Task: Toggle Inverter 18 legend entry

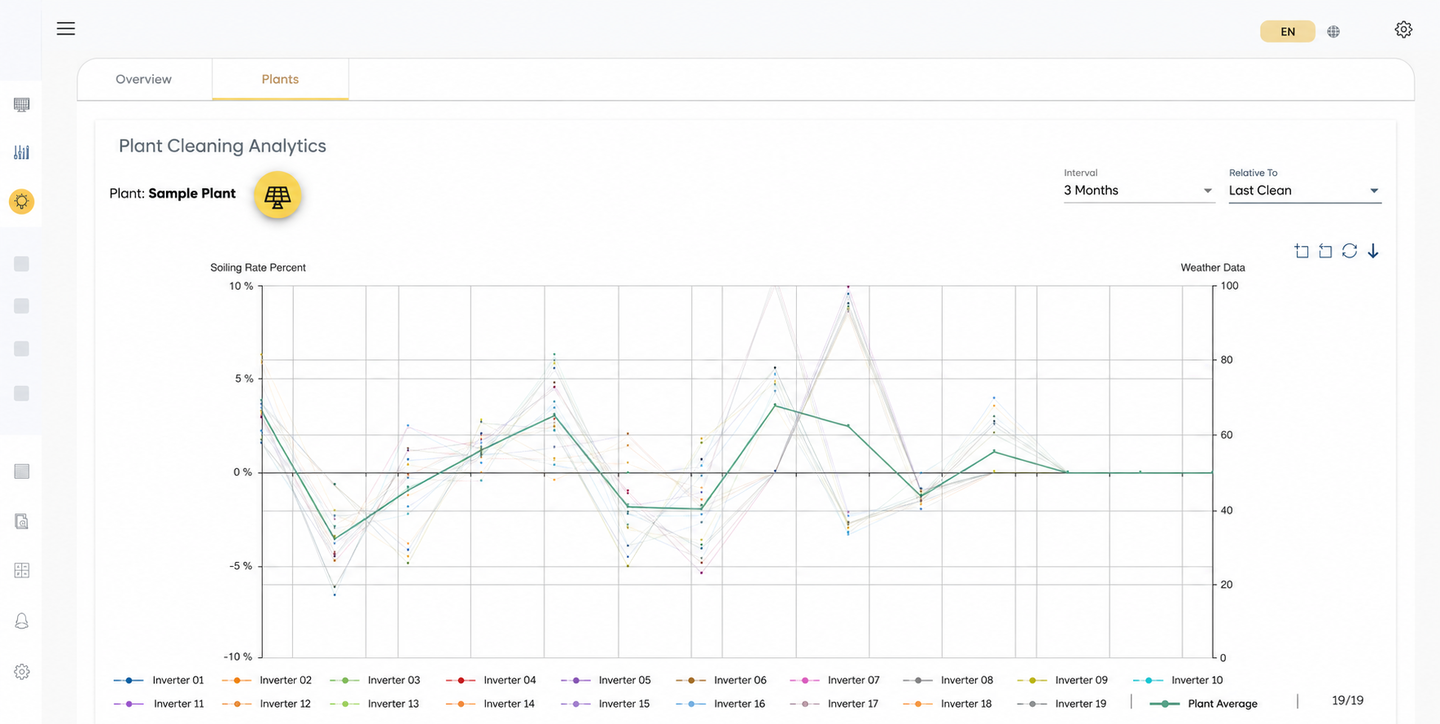Action: (x=947, y=704)
